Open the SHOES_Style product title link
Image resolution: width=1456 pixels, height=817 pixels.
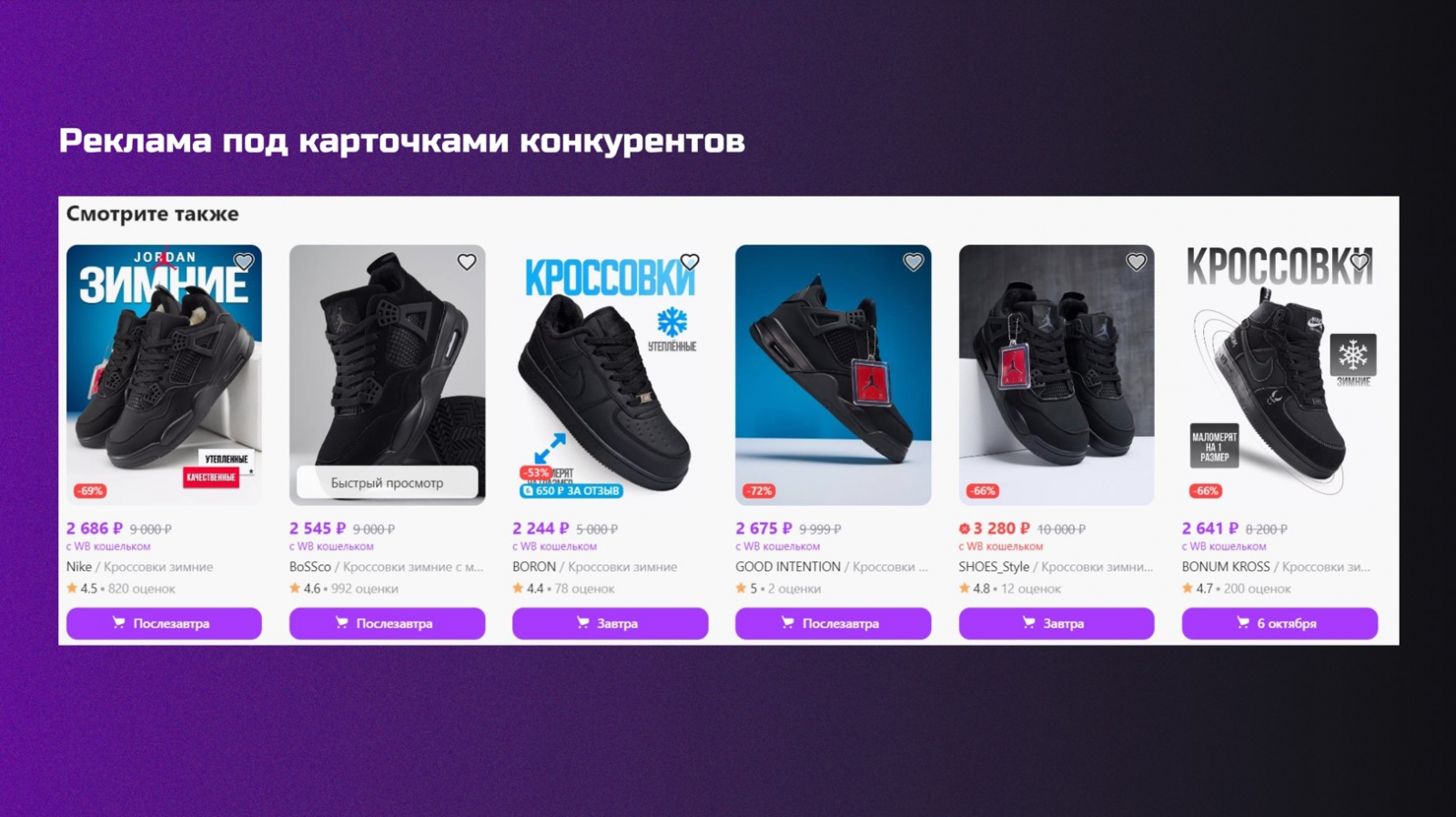tap(1056, 567)
